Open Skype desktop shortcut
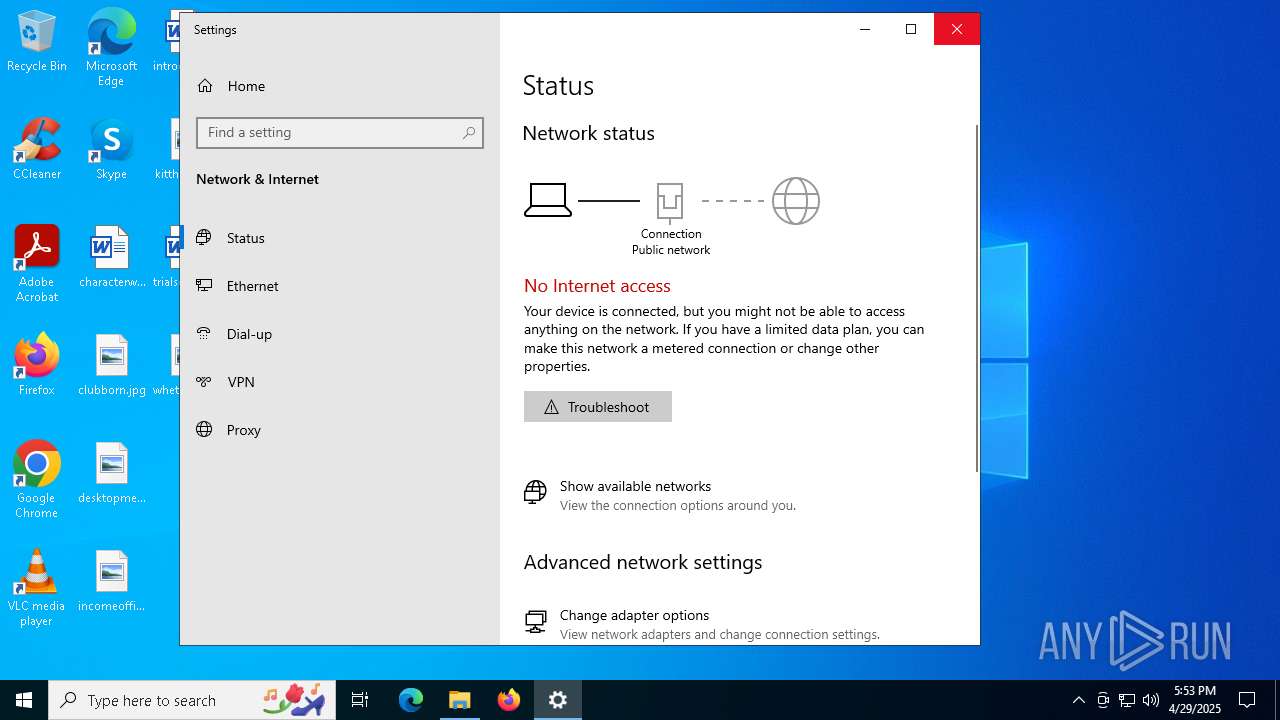1280x720 pixels. click(111, 150)
